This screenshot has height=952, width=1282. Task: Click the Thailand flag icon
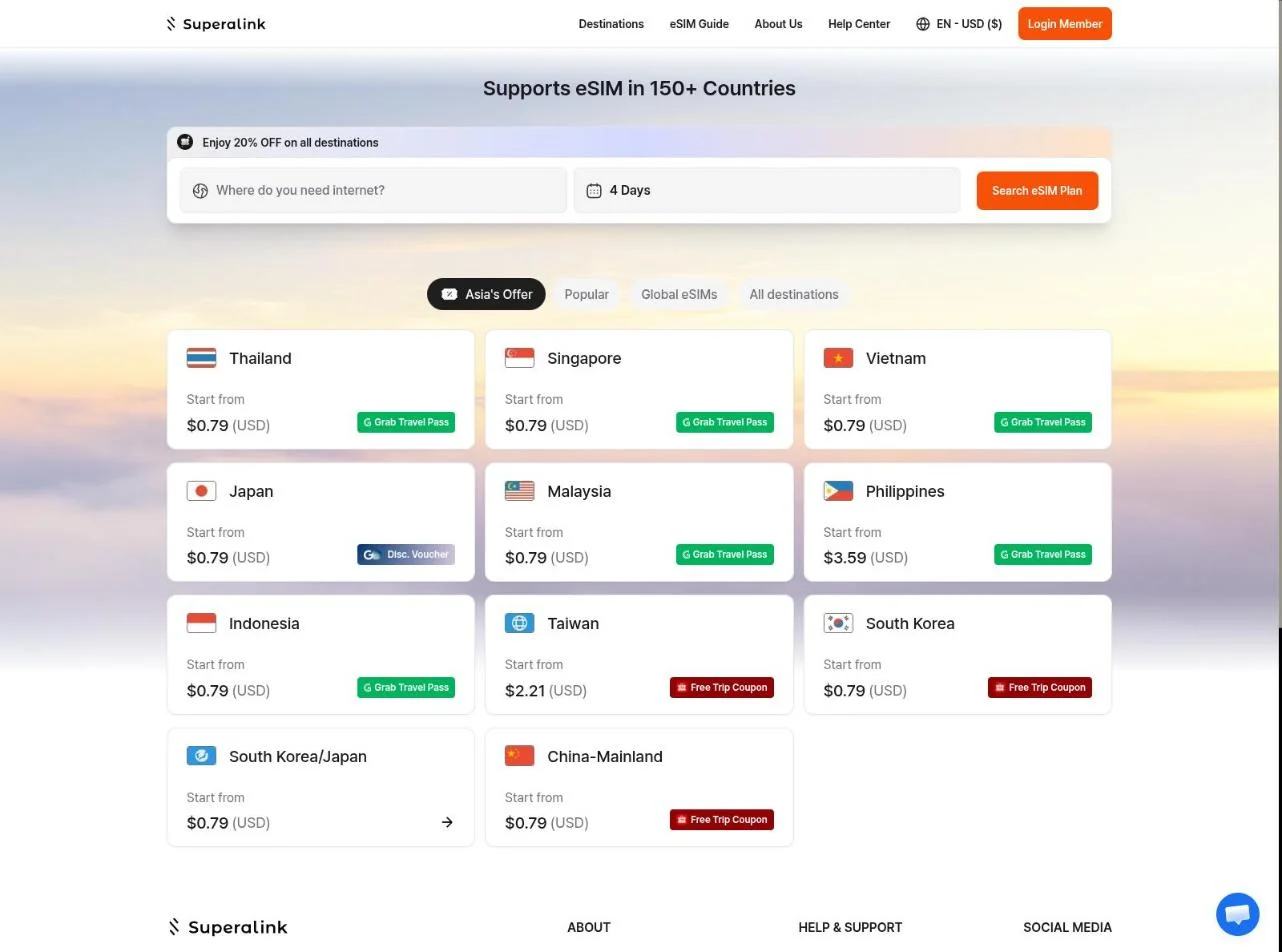[x=201, y=358]
